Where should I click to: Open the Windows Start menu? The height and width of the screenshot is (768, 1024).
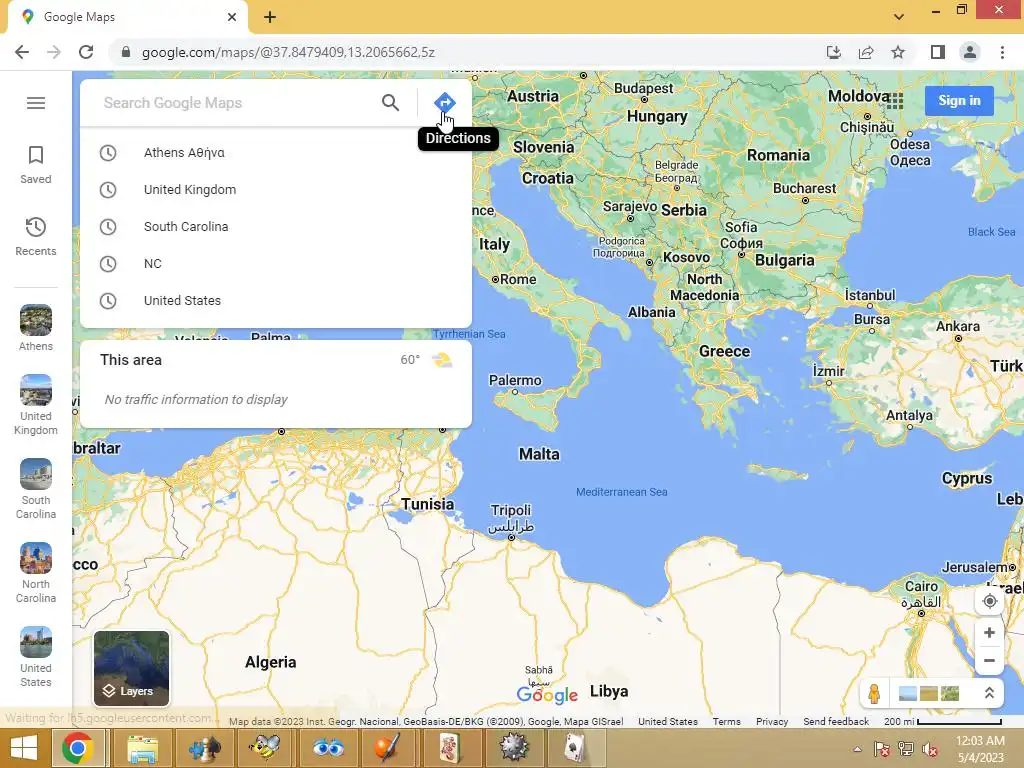point(25,748)
